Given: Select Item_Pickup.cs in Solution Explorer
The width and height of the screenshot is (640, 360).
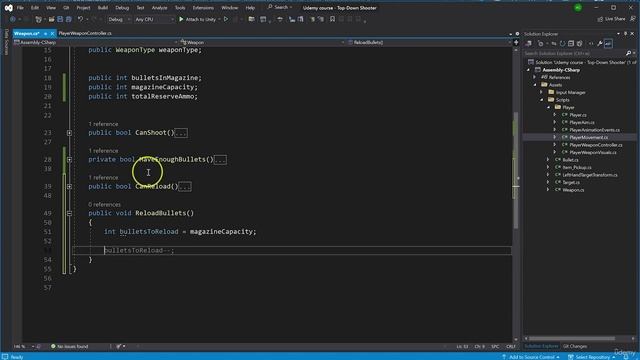Looking at the screenshot, I should pos(577,167).
